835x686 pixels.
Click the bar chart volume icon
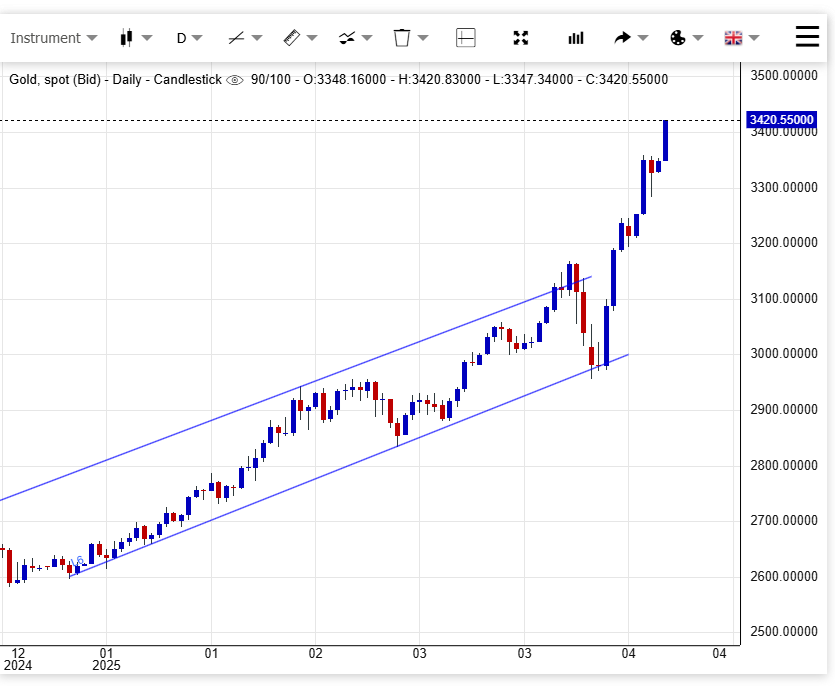576,38
